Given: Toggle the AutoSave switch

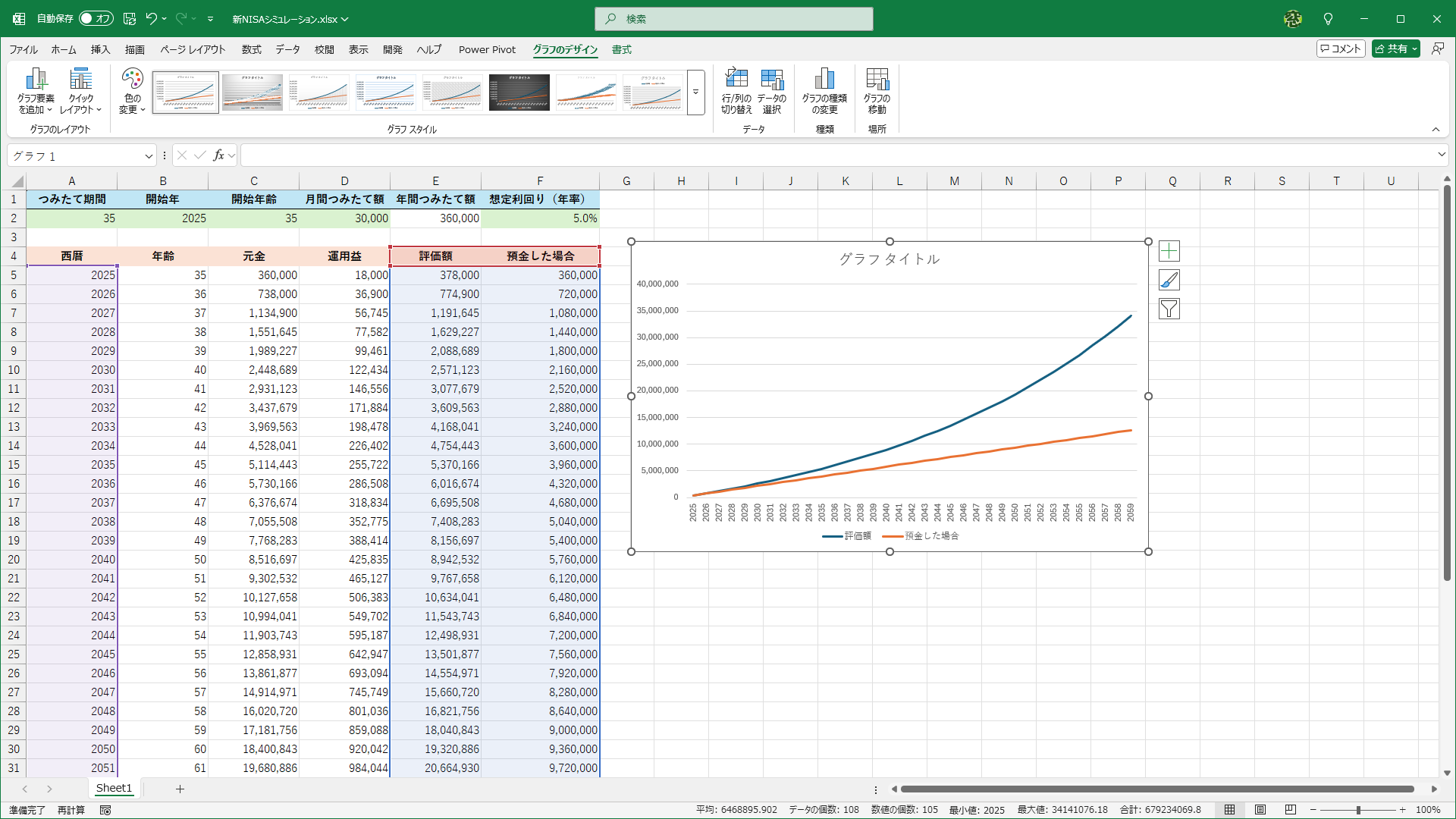Looking at the screenshot, I should click(96, 18).
